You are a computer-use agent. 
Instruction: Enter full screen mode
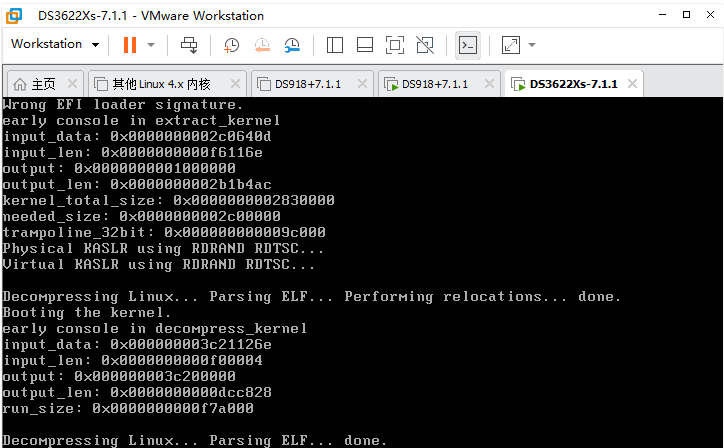395,45
